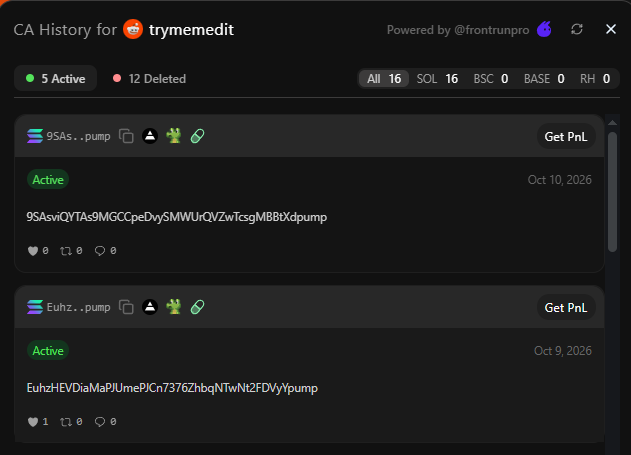Filter by SOL chain

pos(437,78)
